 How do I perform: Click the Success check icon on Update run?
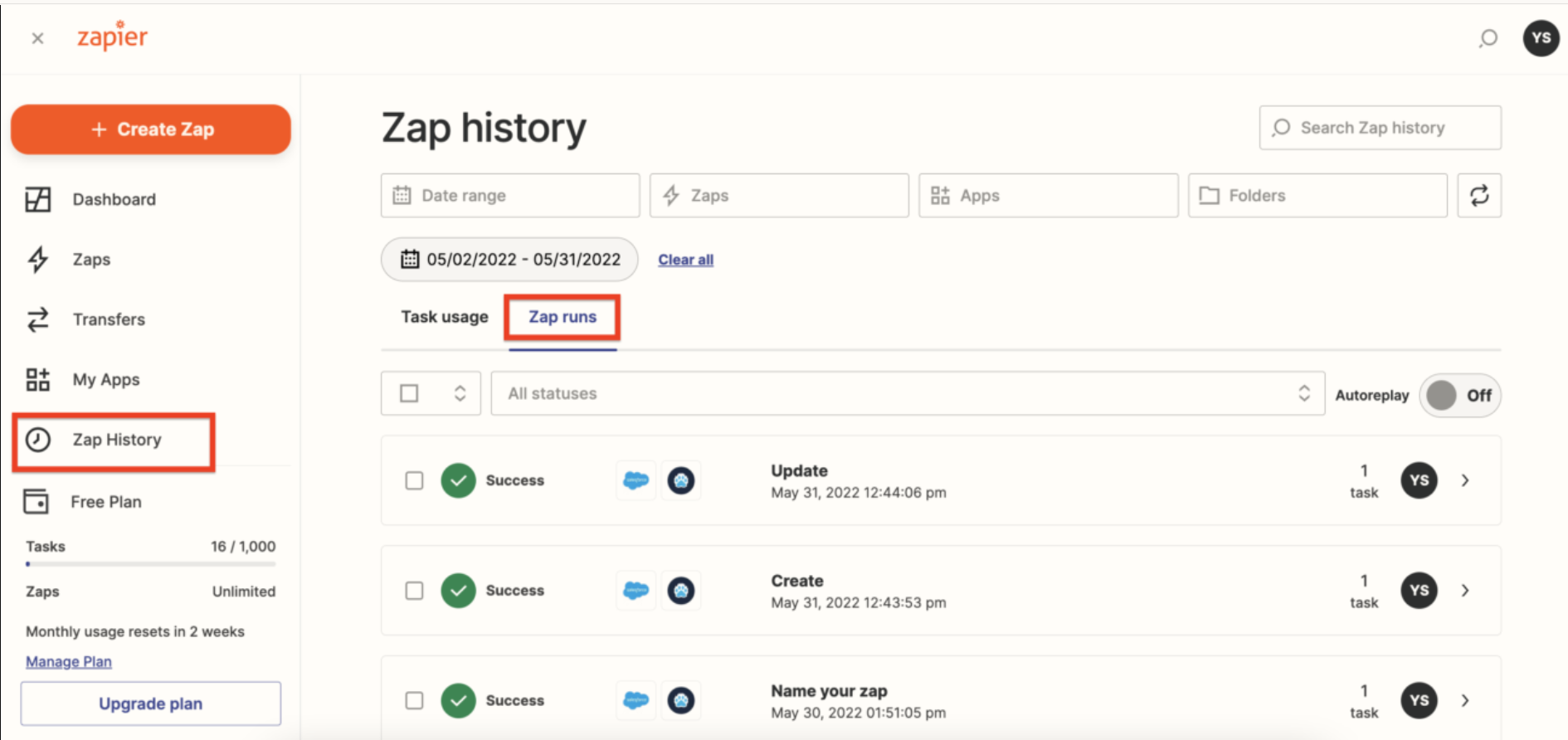(x=459, y=480)
